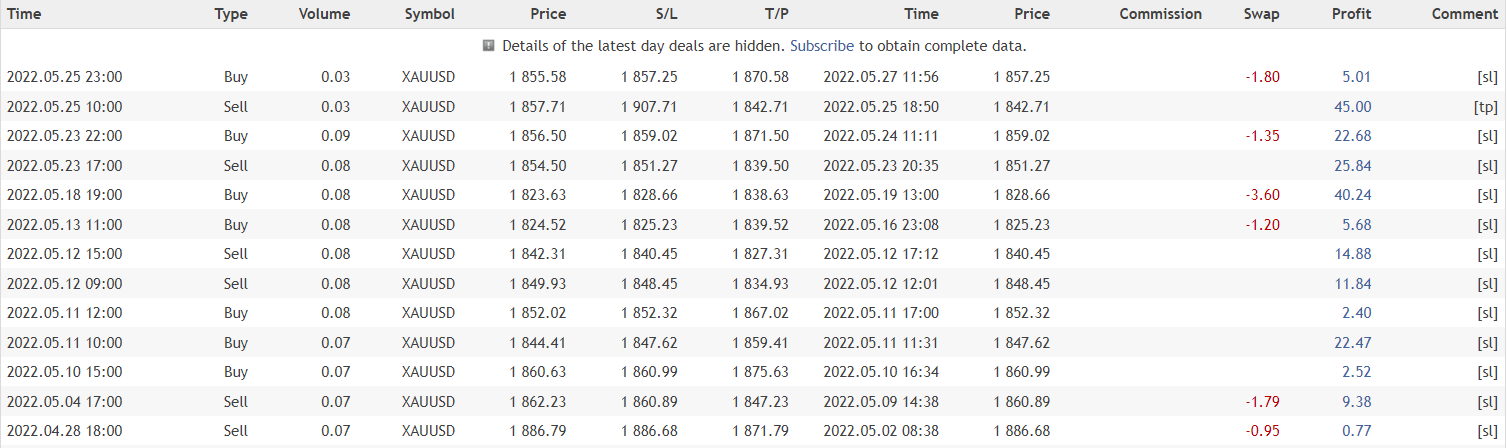Click the 0.09 volume cell
The height and width of the screenshot is (448, 1507).
pos(335,136)
